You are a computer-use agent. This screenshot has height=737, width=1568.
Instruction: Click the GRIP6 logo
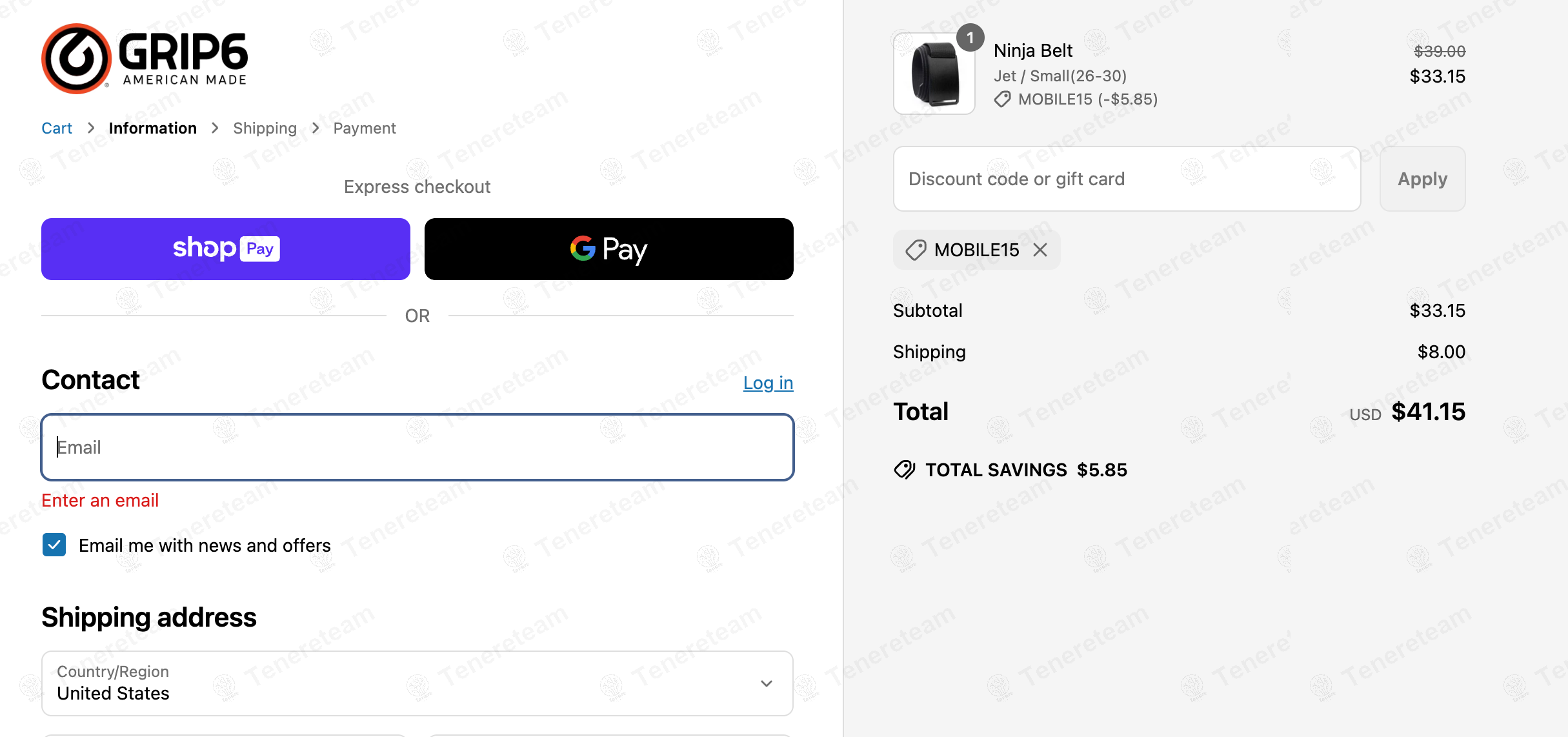coord(145,59)
